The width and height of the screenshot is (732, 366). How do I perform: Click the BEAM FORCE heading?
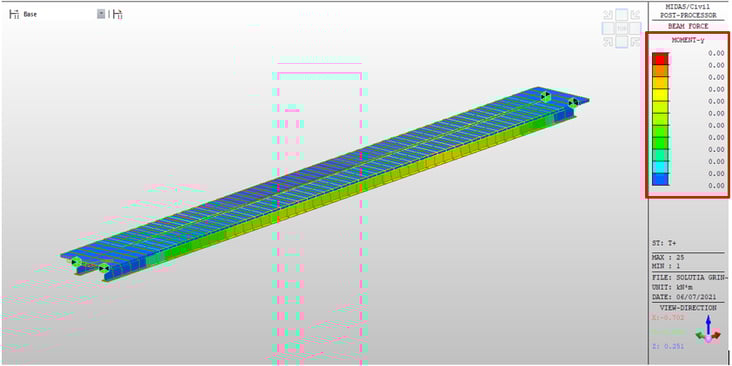[x=688, y=26]
